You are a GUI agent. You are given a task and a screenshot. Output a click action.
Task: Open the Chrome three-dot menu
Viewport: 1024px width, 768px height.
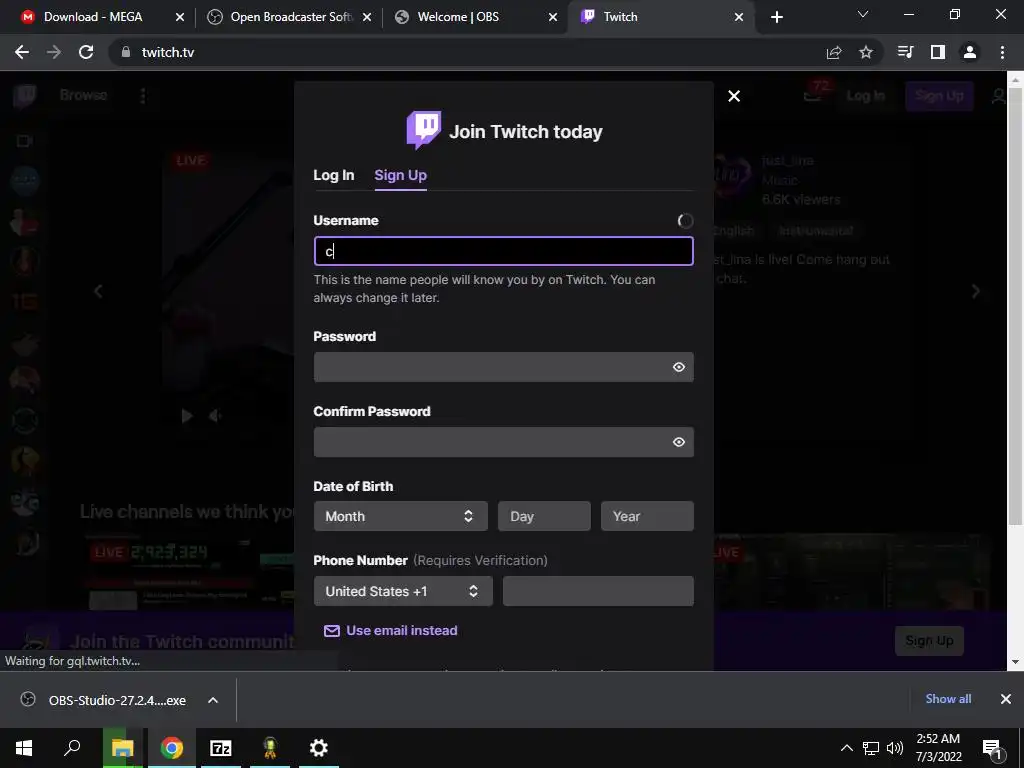(x=1002, y=52)
